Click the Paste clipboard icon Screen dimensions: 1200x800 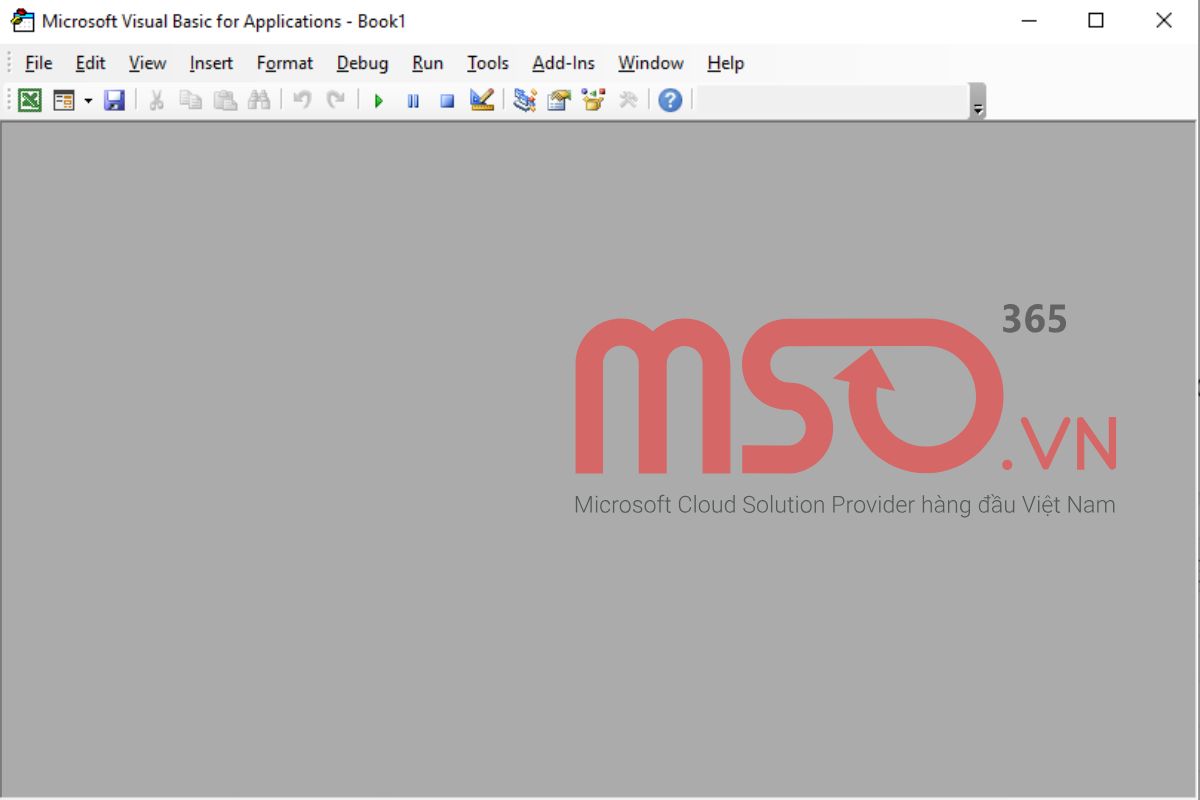tap(225, 100)
